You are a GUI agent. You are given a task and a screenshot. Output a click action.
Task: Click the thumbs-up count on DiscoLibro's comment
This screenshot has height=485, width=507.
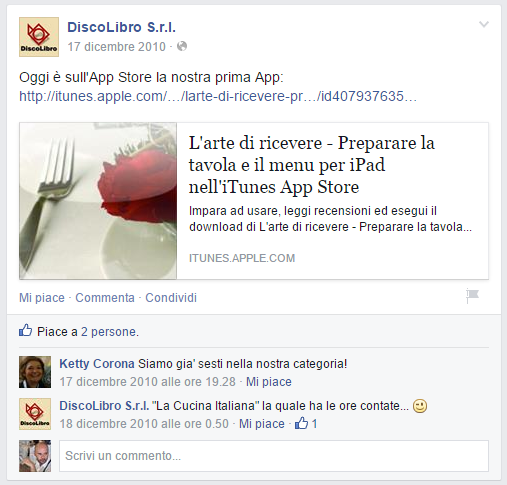coord(306,423)
